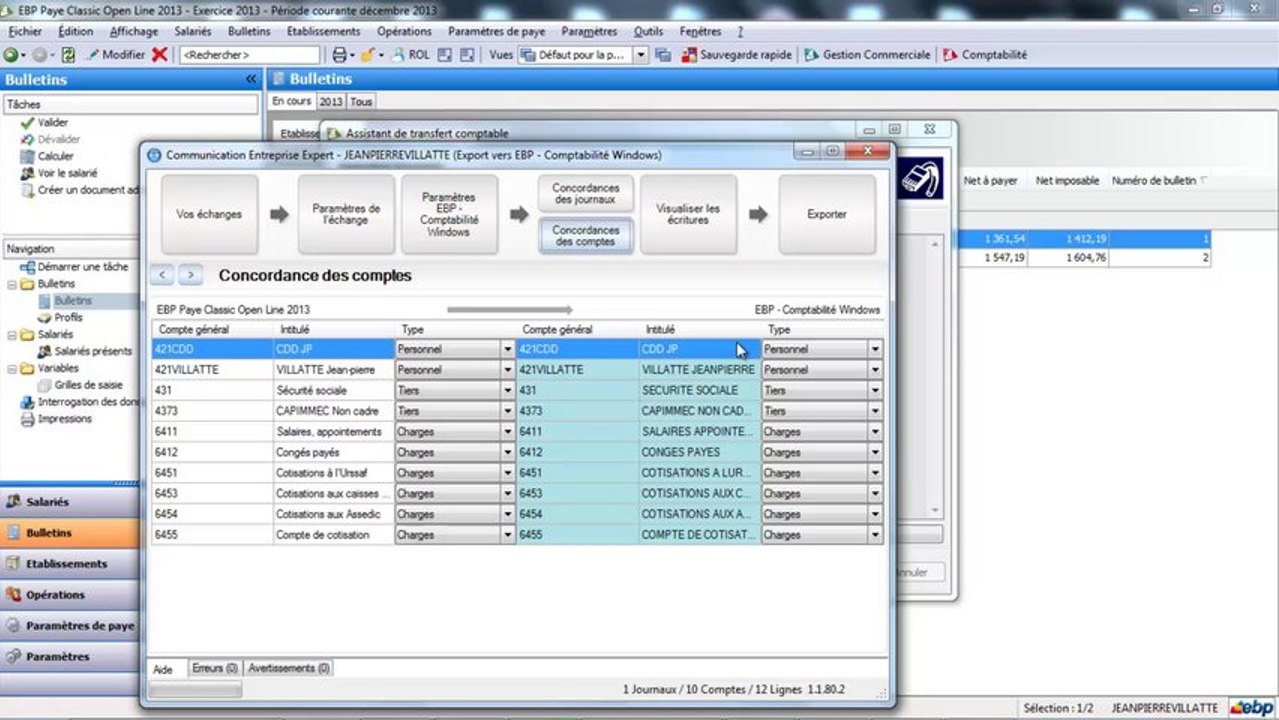Image resolution: width=1279 pixels, height=720 pixels.
Task: Open the Avertissements (0) tab
Action: [x=288, y=668]
